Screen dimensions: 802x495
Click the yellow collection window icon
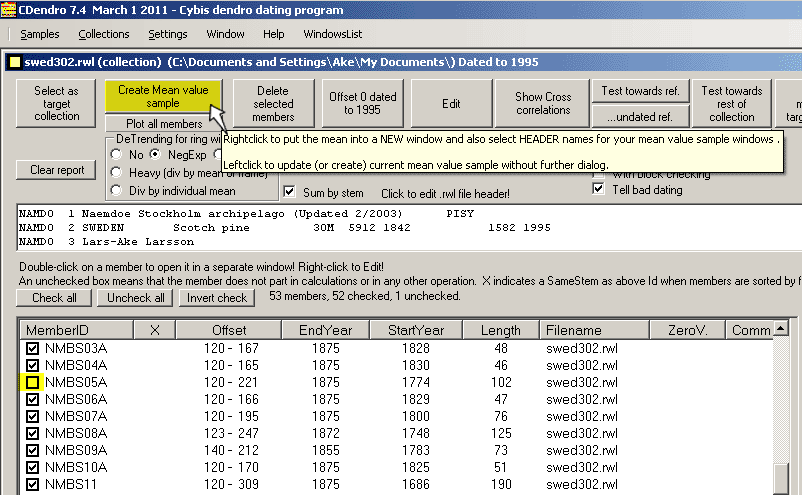click(x=15, y=62)
